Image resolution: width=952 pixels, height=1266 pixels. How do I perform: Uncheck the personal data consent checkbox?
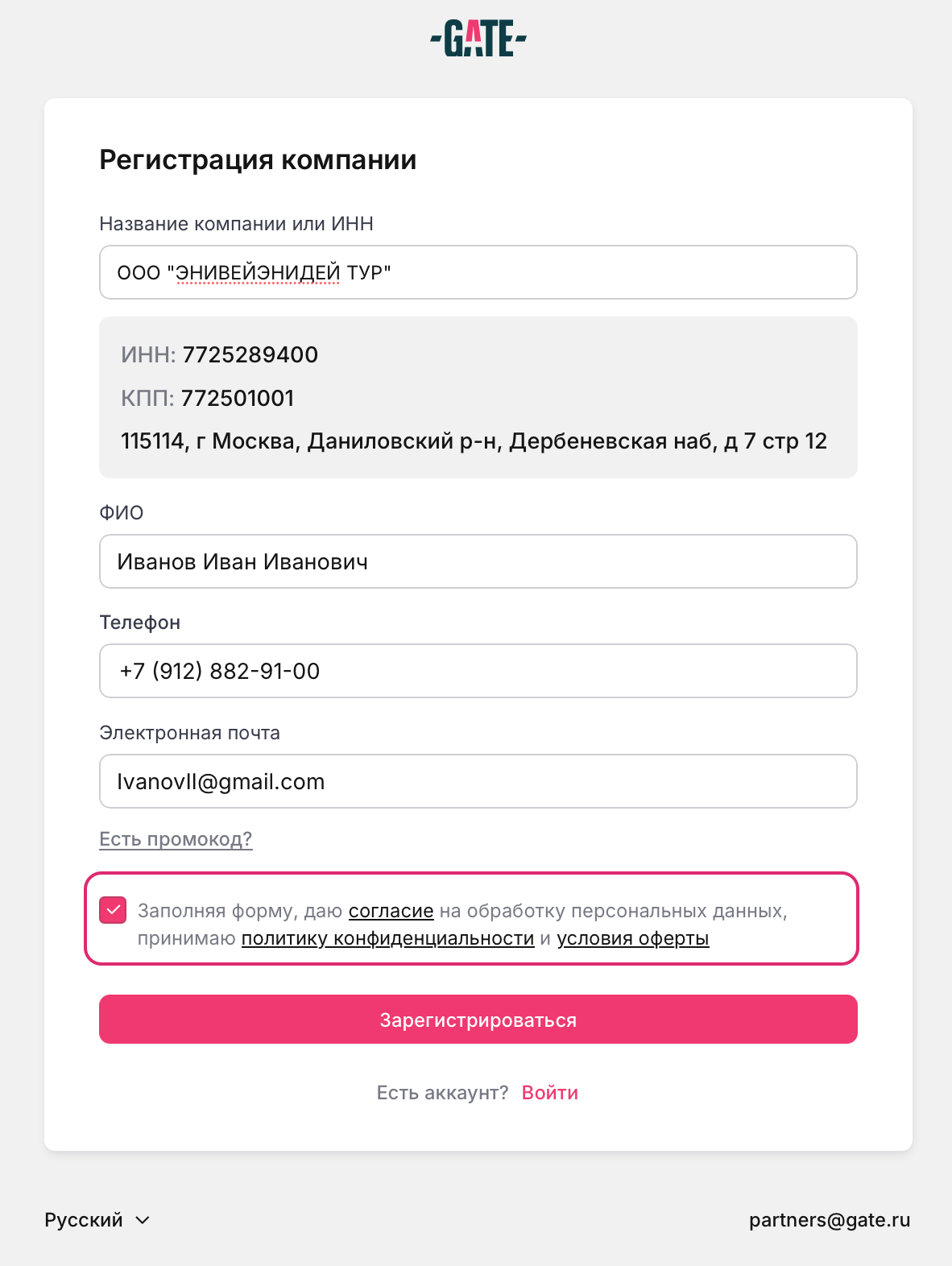click(x=113, y=910)
